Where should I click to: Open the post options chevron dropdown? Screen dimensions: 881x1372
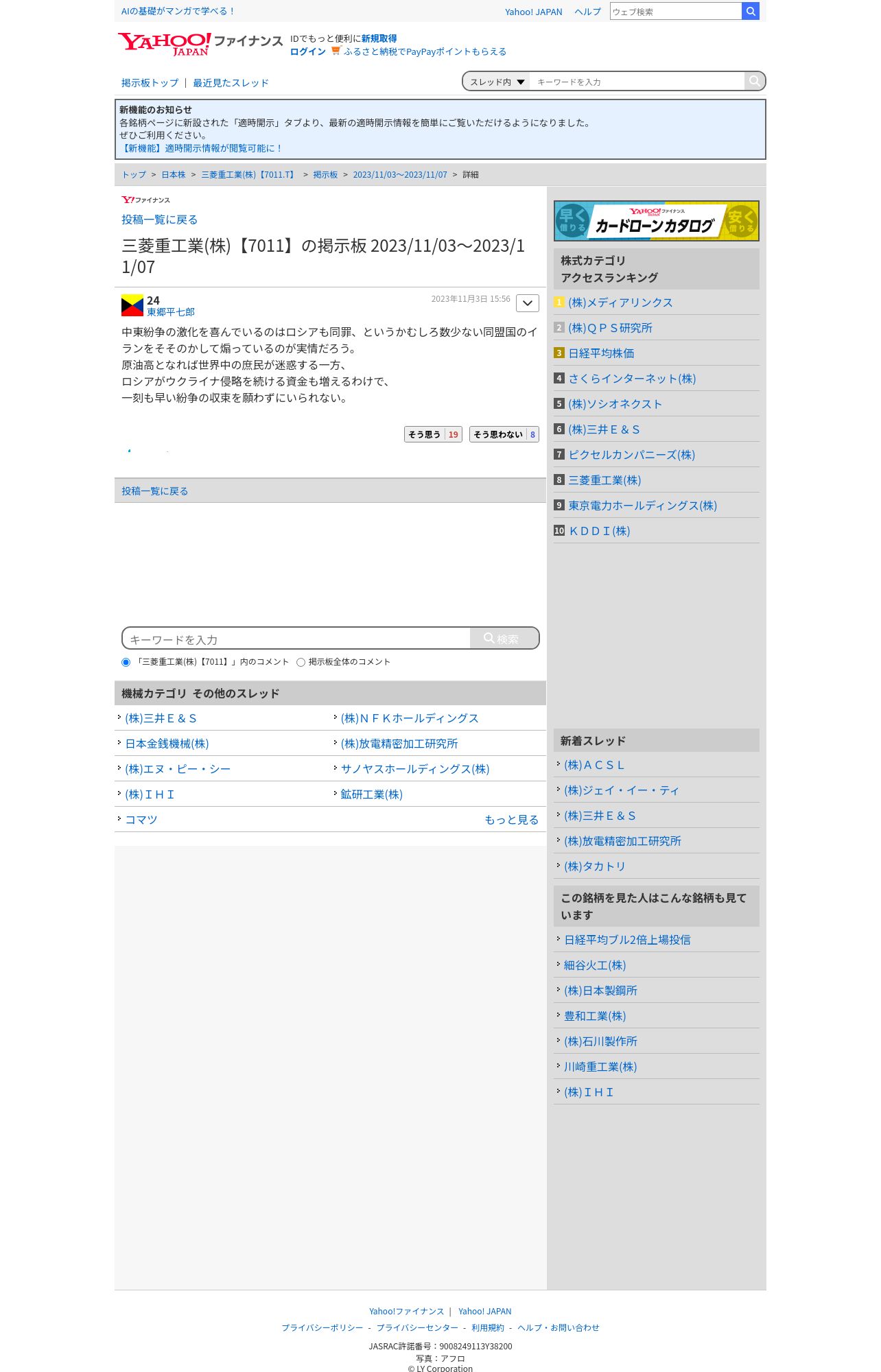pos(527,303)
